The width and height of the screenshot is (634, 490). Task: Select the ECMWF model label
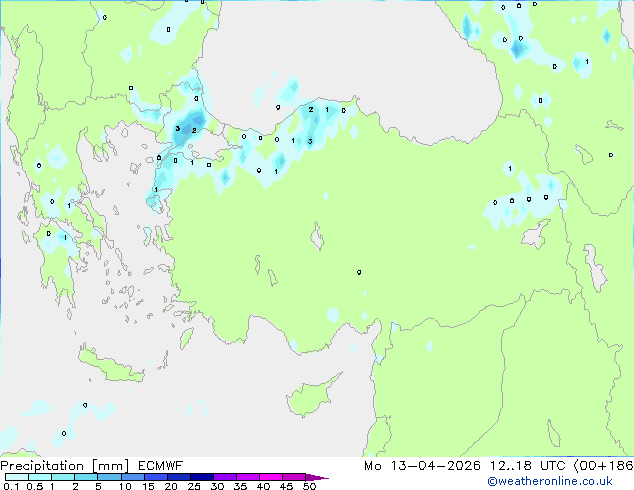(161, 466)
